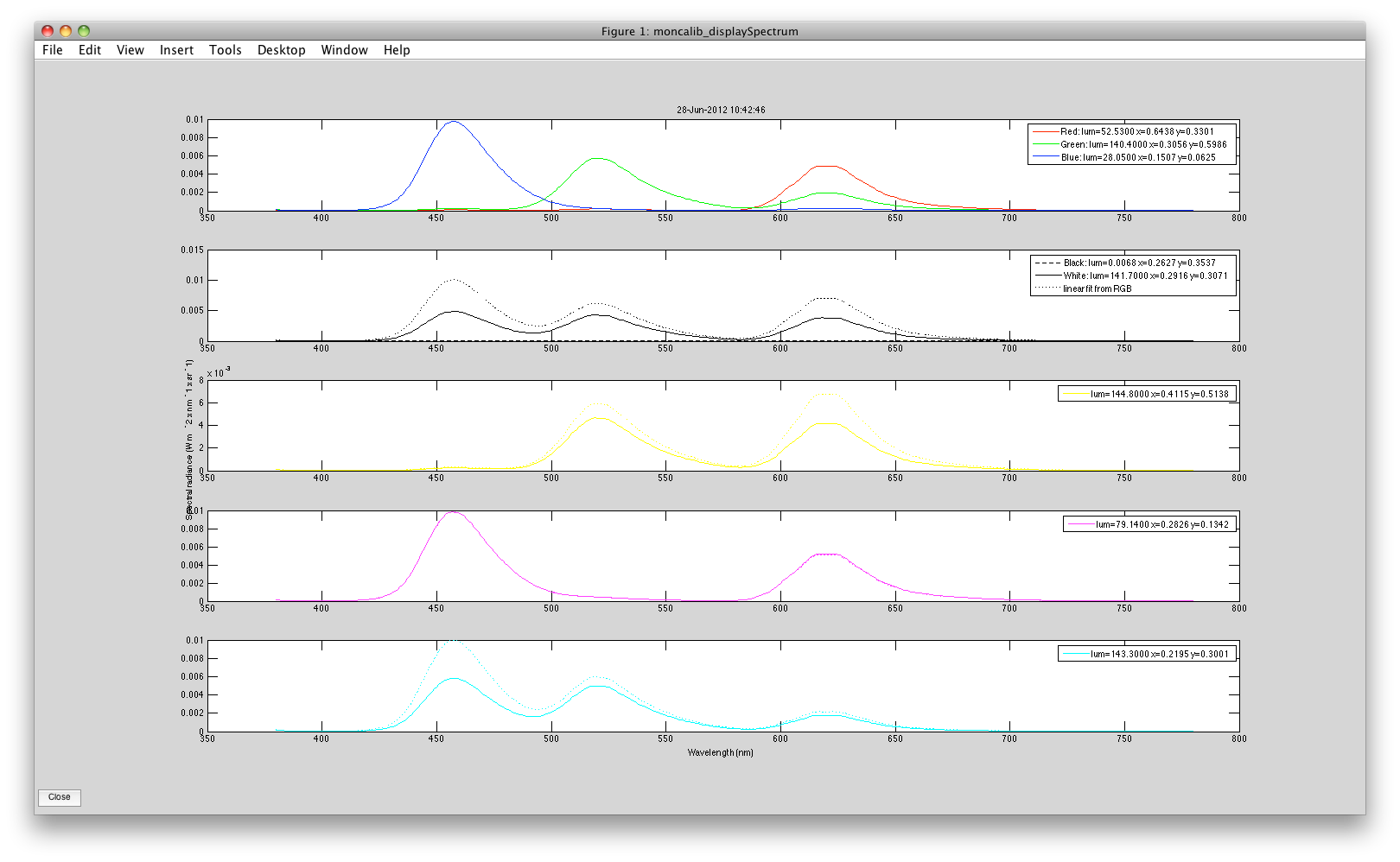Click the dotted linear-fit peak in second plot
1400x862 pixels.
coord(453,280)
